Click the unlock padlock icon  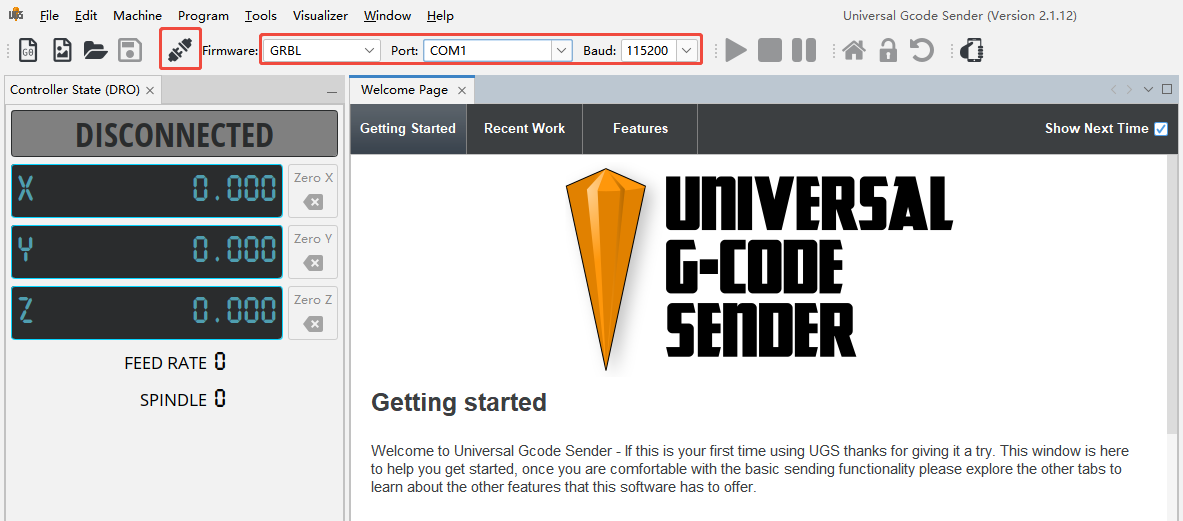(888, 51)
